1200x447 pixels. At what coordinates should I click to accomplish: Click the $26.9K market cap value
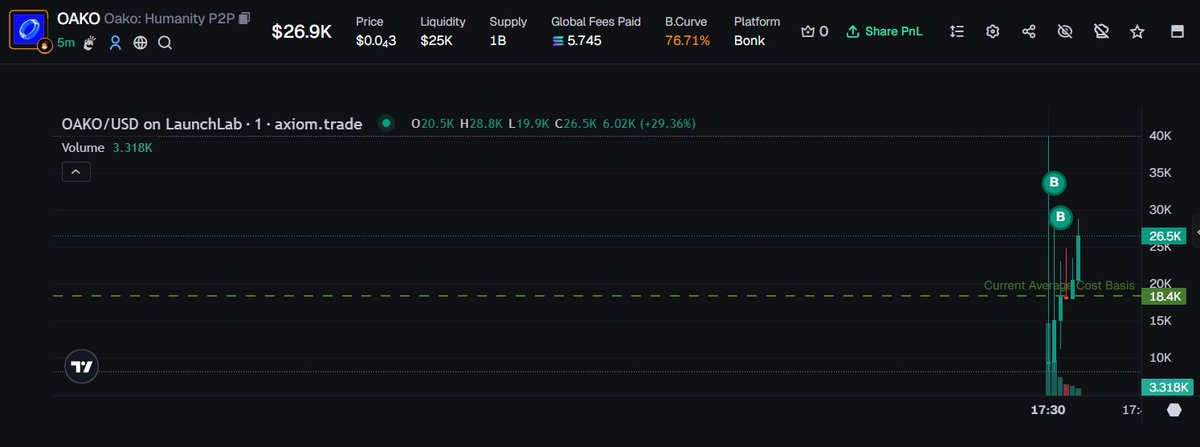(302, 31)
